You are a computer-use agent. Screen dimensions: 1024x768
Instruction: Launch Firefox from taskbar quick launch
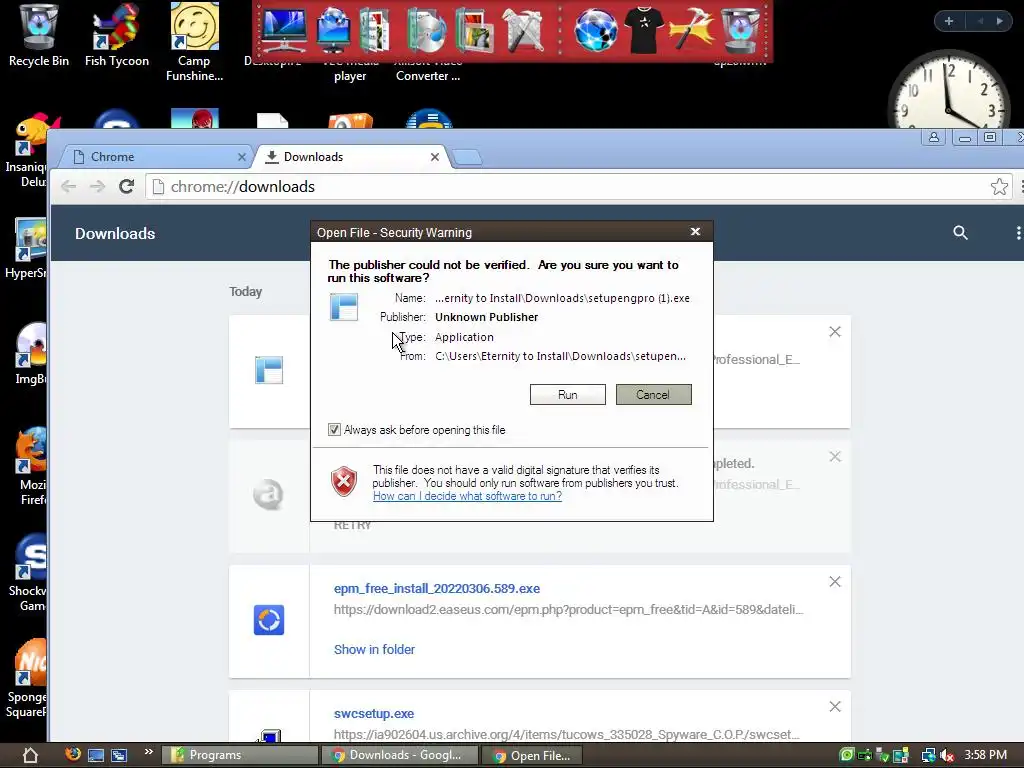click(72, 755)
